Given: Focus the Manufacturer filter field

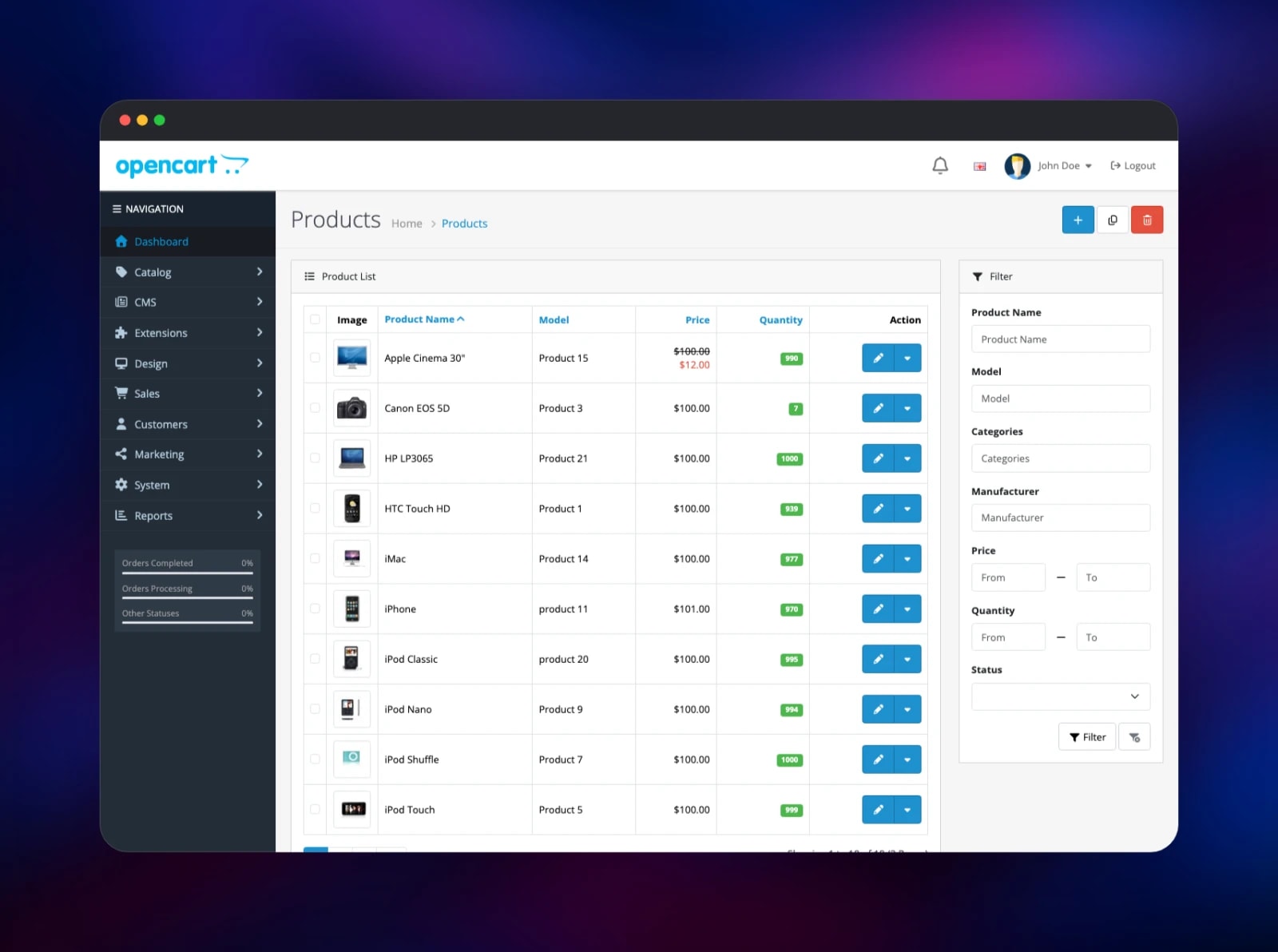Looking at the screenshot, I should click(x=1061, y=518).
